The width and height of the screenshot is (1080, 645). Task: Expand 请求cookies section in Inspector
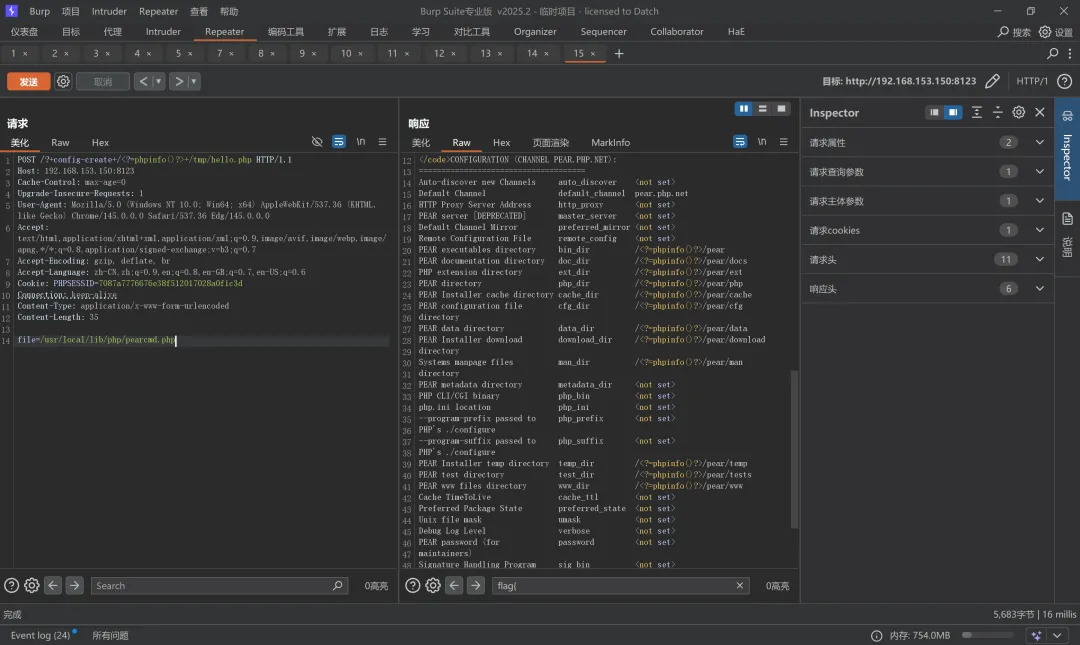coord(1039,230)
